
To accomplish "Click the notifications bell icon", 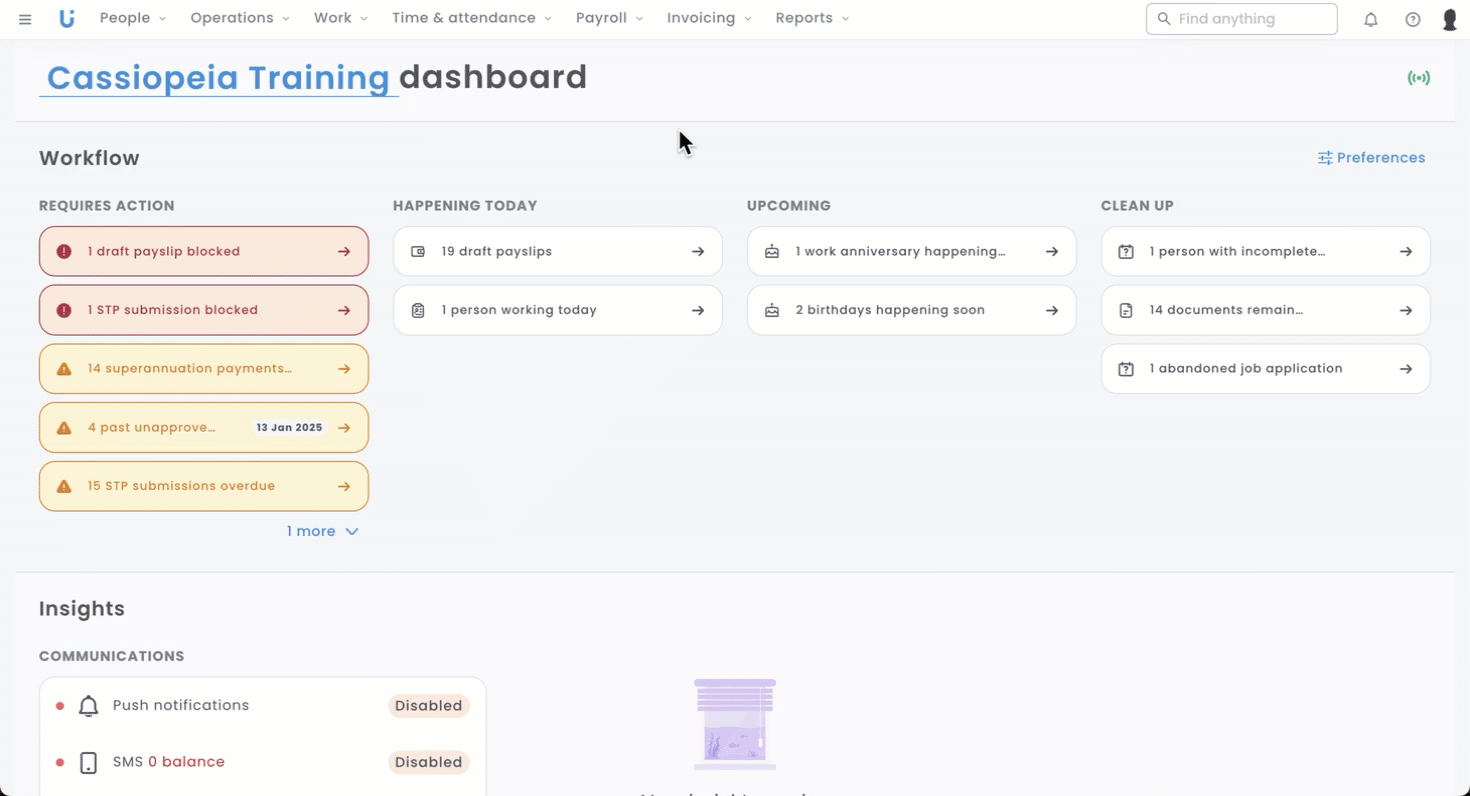I will (x=1371, y=19).
